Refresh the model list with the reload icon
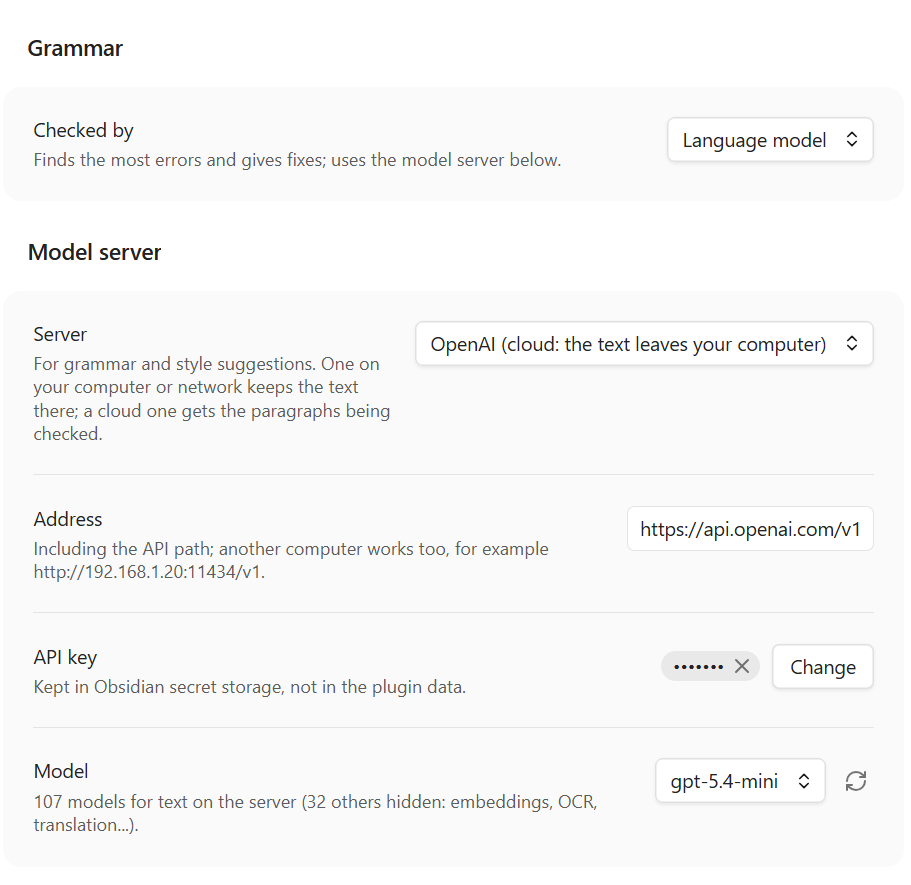 tap(855, 781)
